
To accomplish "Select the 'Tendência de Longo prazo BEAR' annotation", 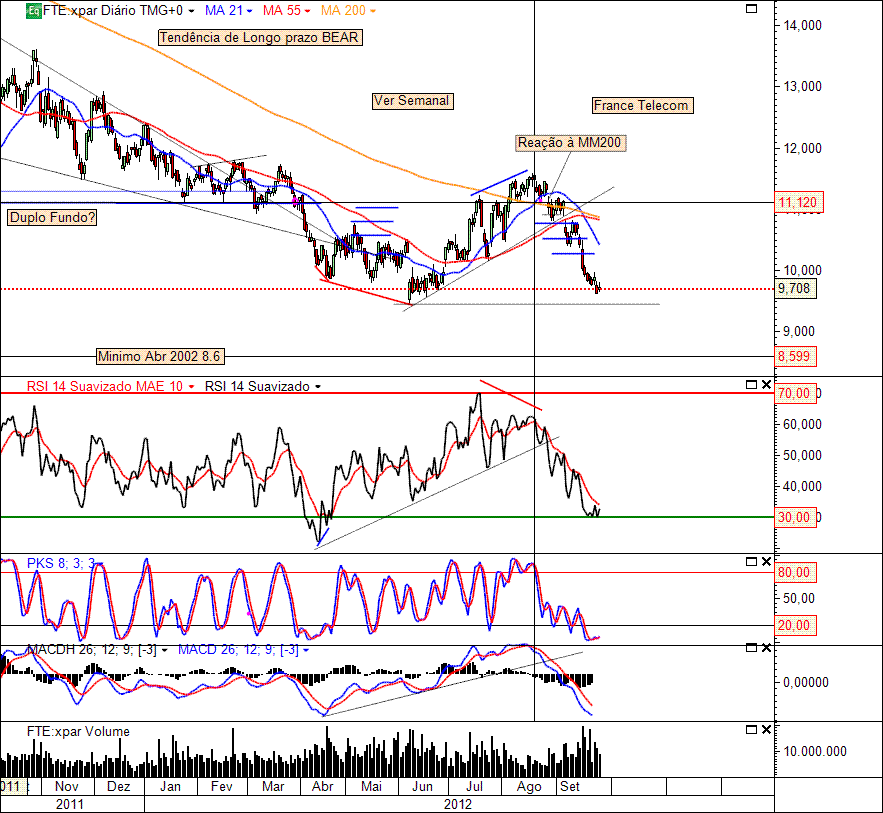I will (x=260, y=37).
